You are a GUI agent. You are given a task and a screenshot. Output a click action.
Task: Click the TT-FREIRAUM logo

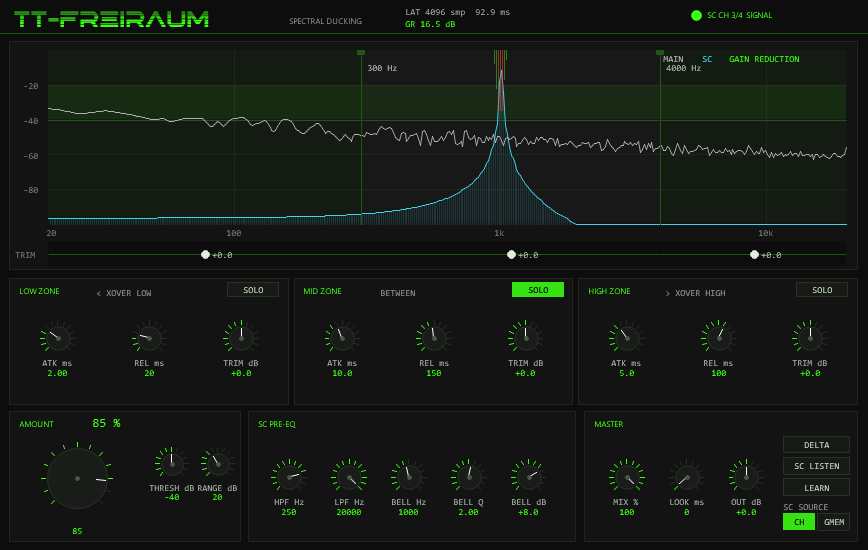coord(111,19)
